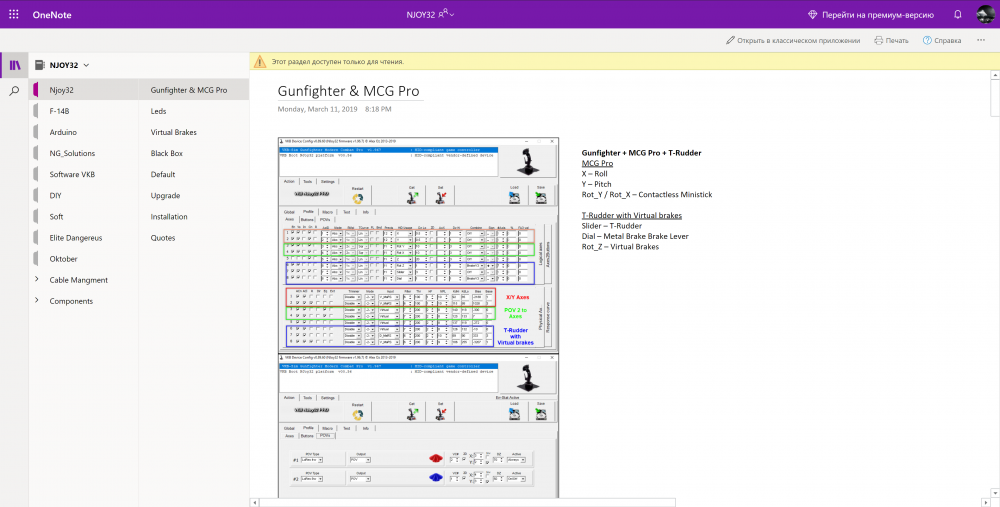Expand the Cable Mangment section group

[x=36, y=279]
